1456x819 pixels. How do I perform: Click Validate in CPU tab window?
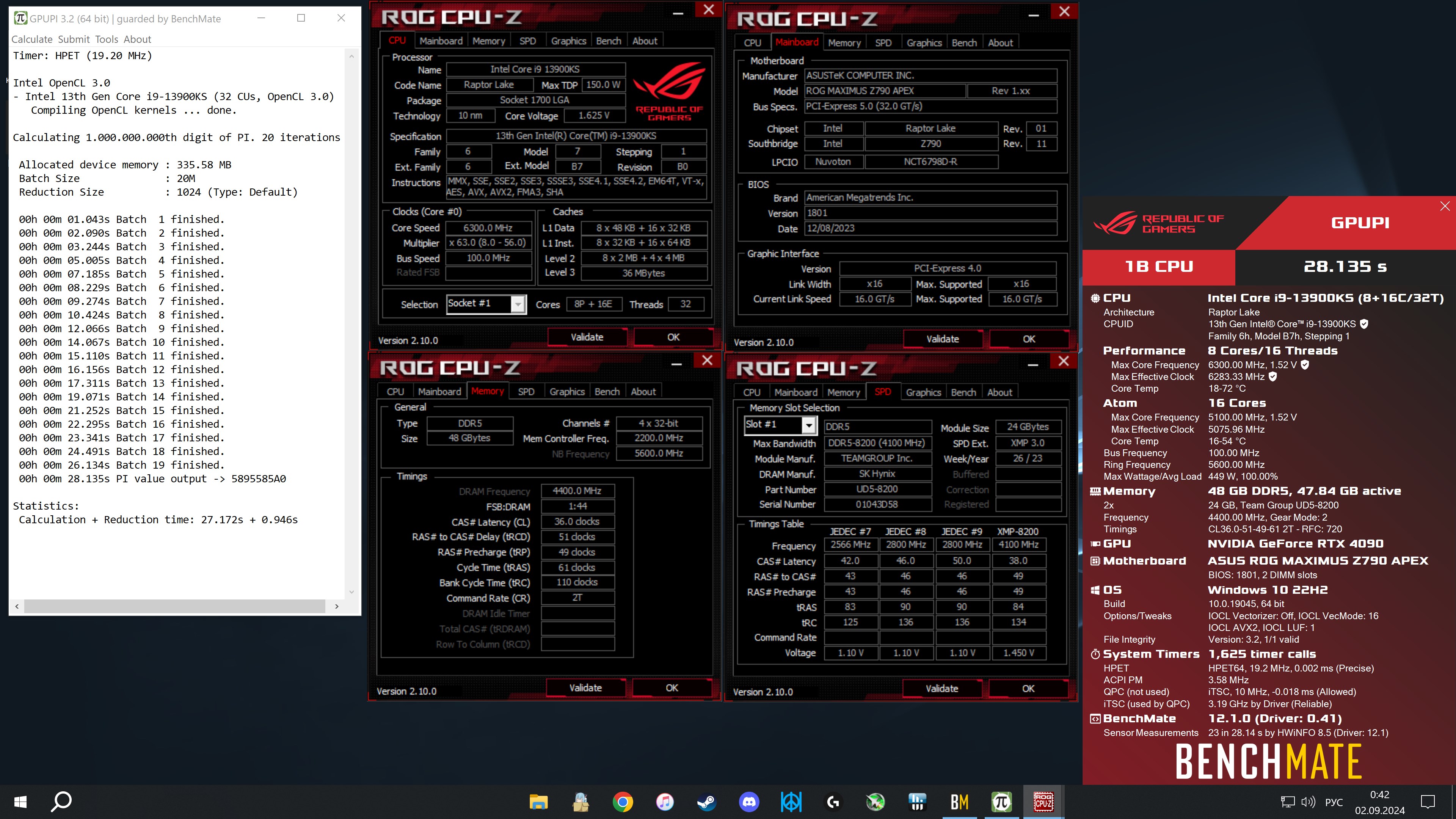point(587,337)
